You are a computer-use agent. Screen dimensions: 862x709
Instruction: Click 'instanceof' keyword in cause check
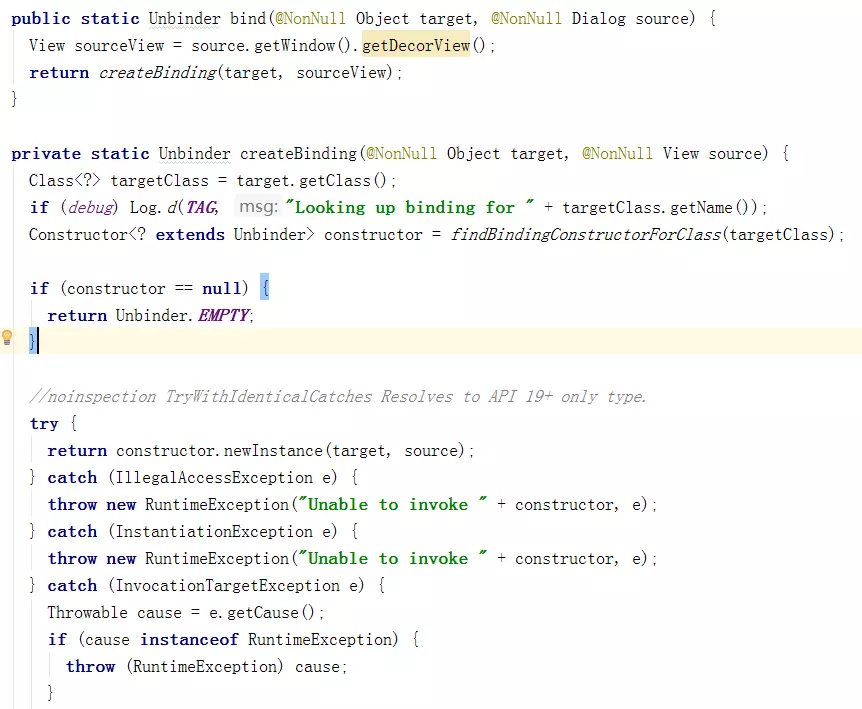189,639
